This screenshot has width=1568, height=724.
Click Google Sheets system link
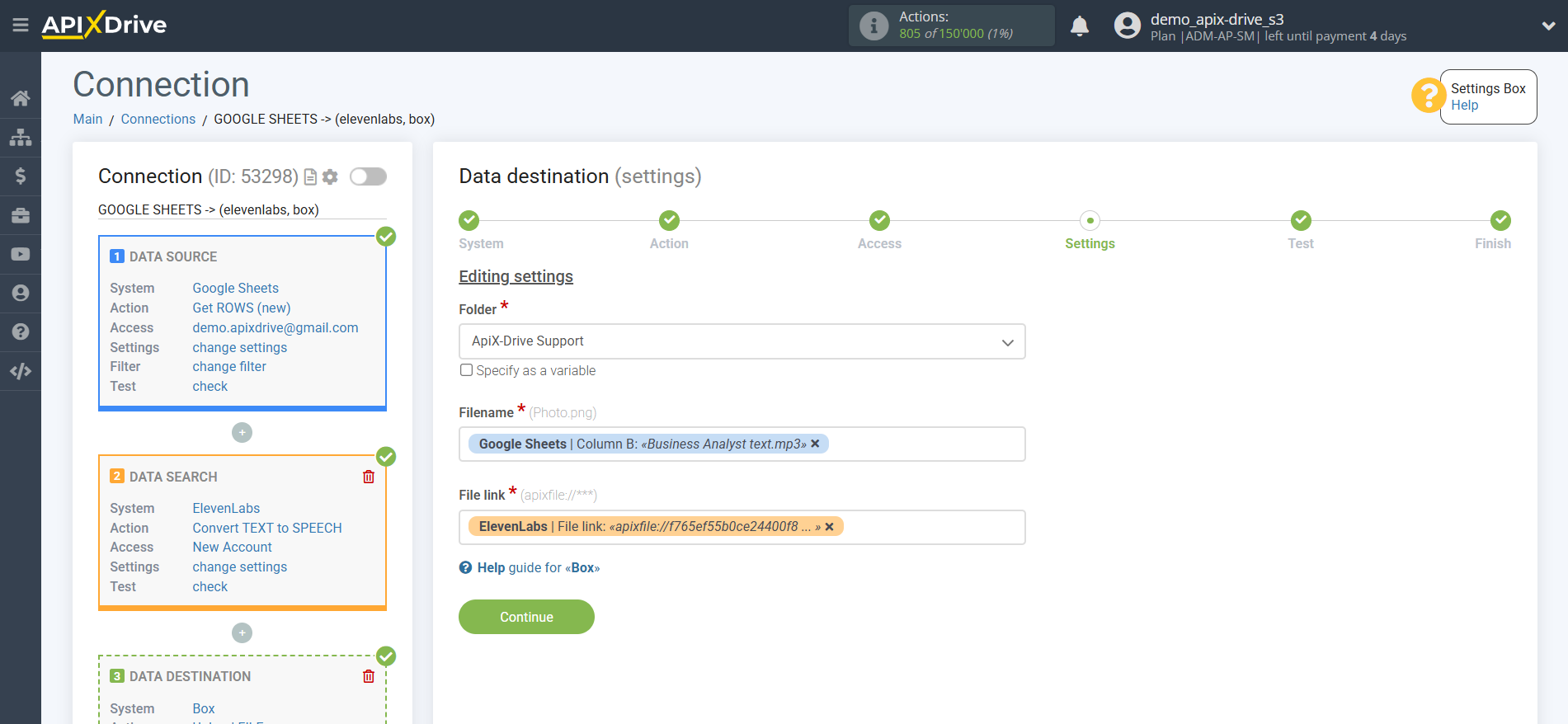[x=235, y=288]
